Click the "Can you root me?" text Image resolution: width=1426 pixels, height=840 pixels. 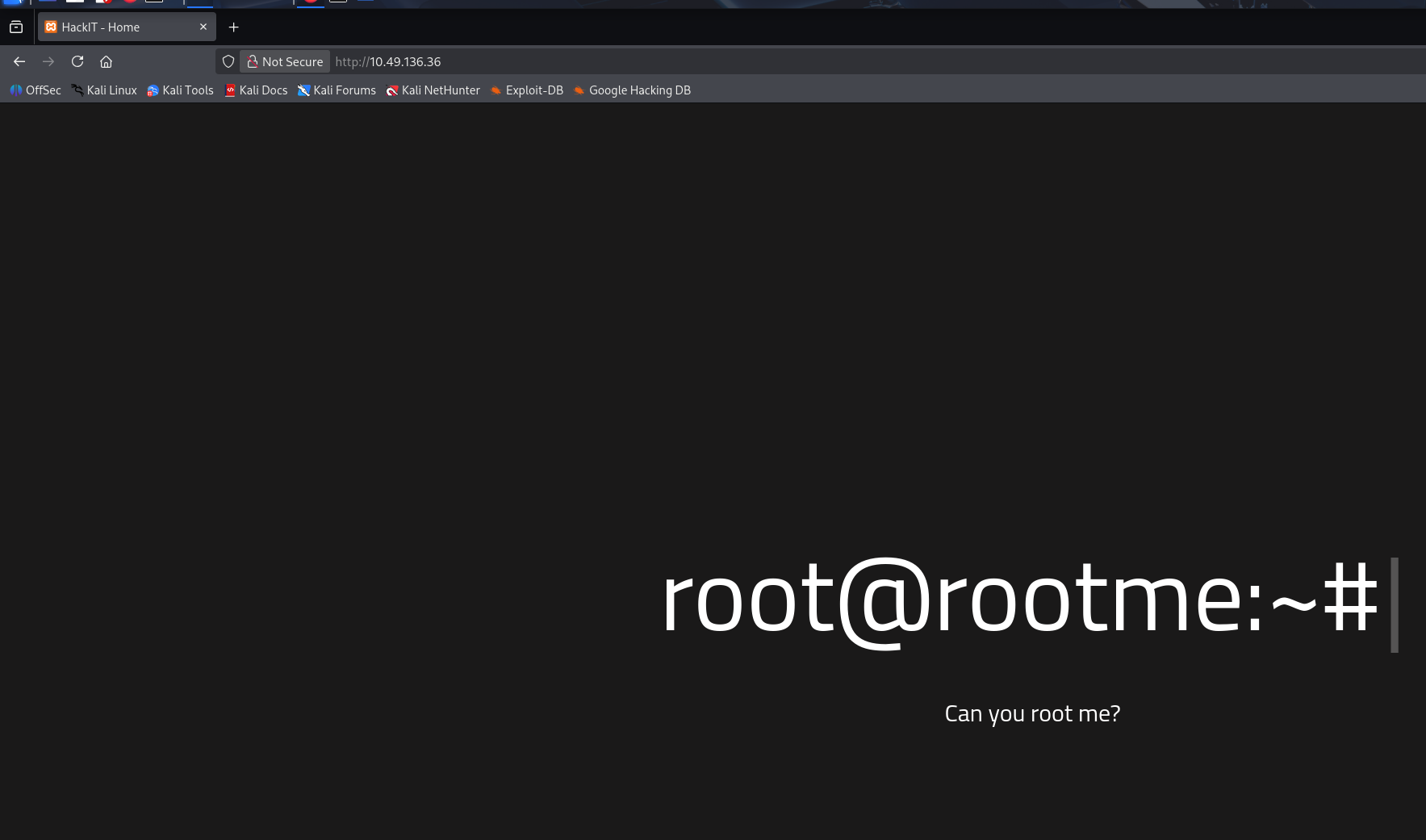click(x=1032, y=713)
